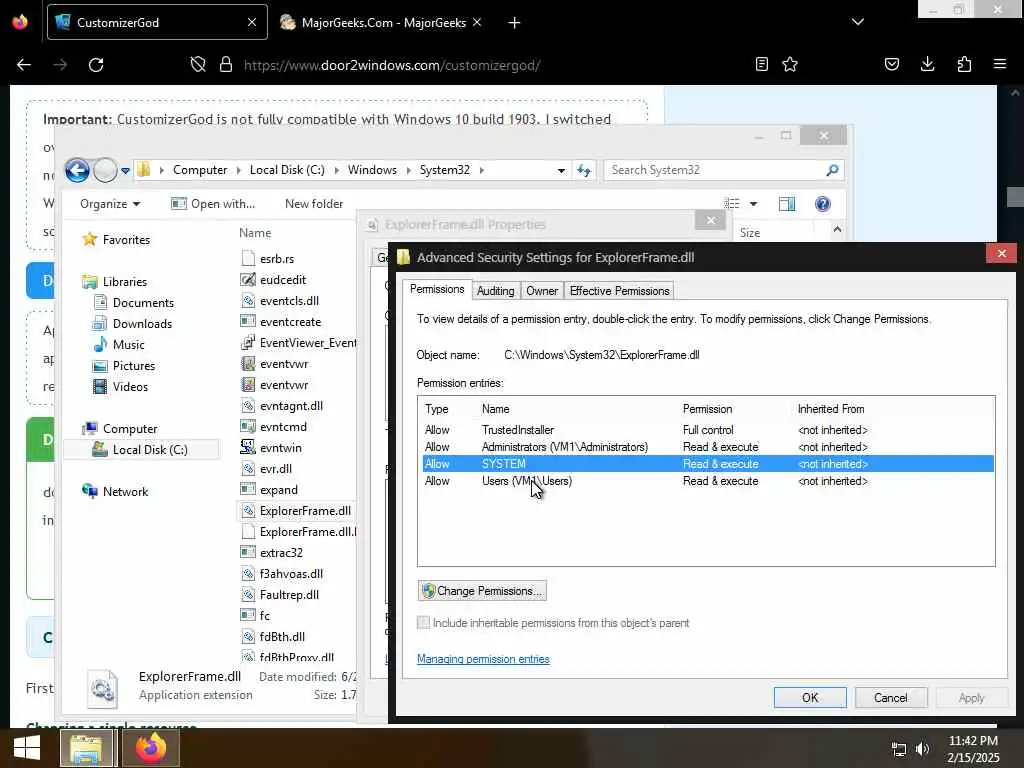Open Firefox hamburger menu
This screenshot has height=768, width=1024.
[1000, 64]
